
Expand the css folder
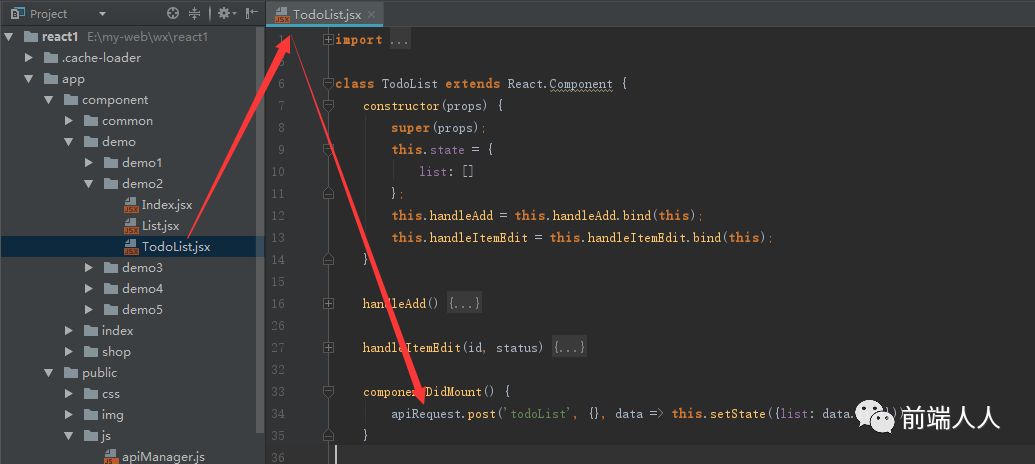[69, 394]
